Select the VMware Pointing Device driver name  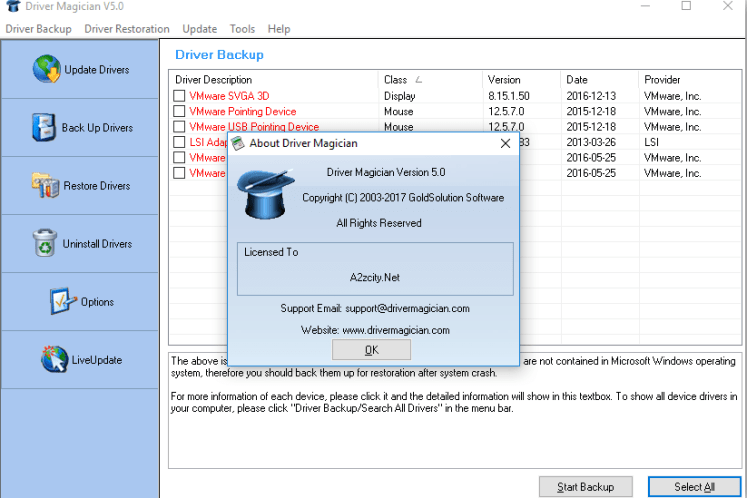(242, 111)
